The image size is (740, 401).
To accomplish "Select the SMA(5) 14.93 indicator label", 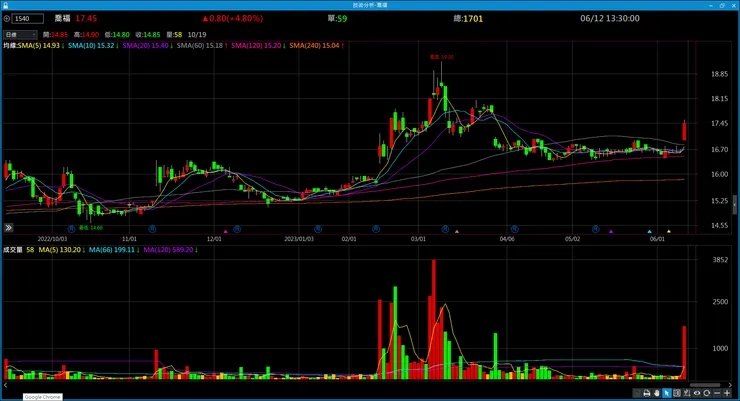I will click(41, 45).
